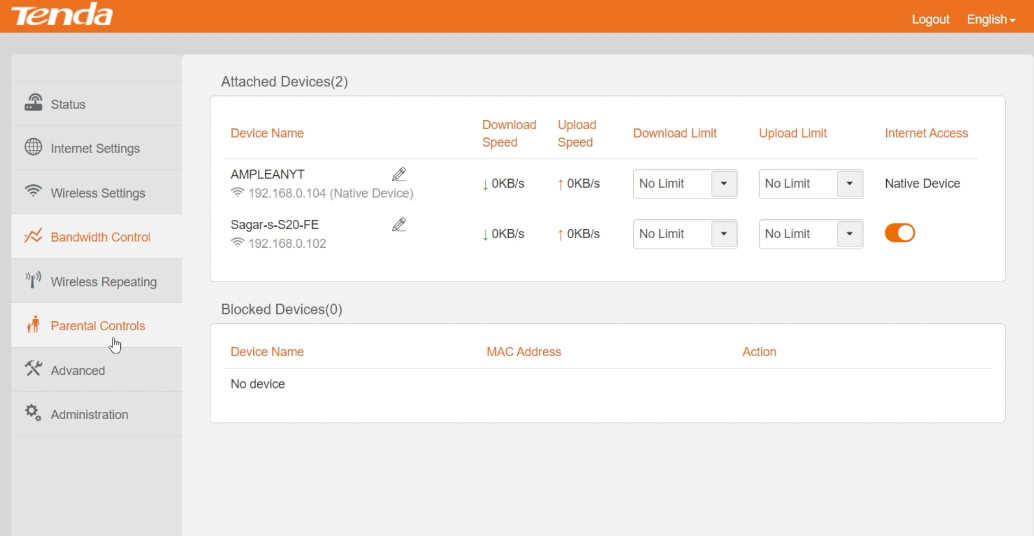Click the Logout link
The image size is (1034, 536).
[930, 20]
